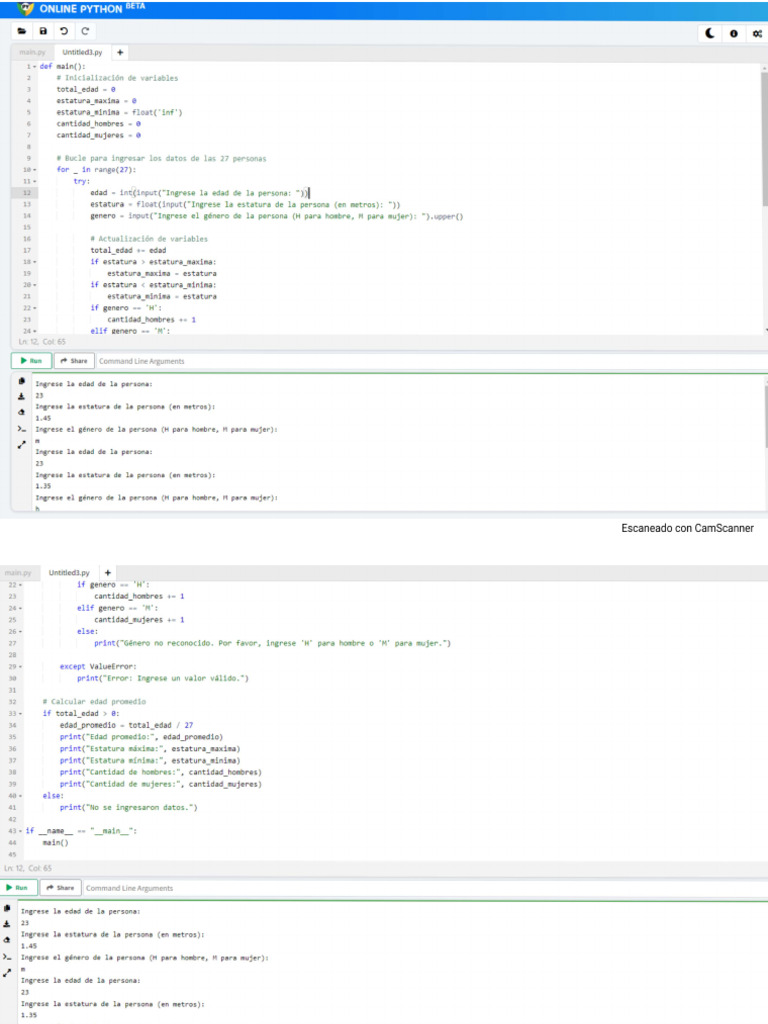768x1024 pixels.
Task: Open editor settings gears icon
Action: click(757, 33)
